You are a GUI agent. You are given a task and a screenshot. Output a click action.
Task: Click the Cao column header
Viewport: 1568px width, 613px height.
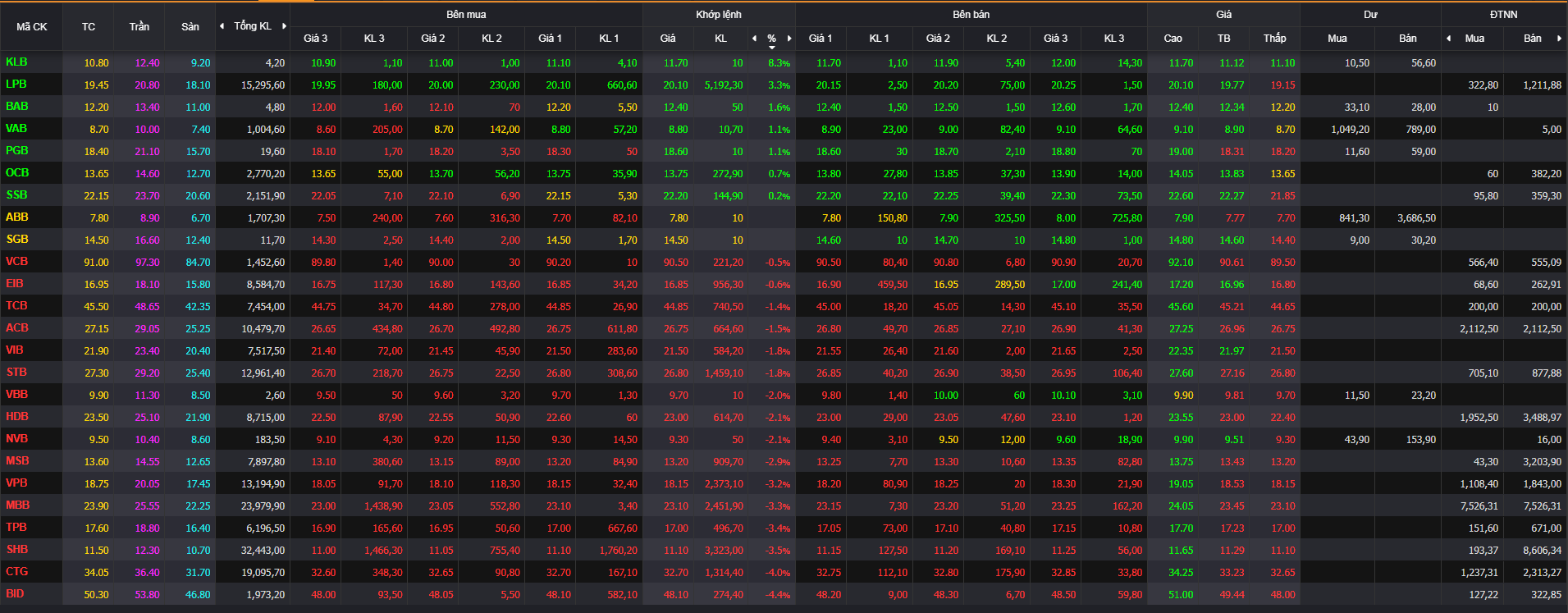[x=1173, y=39]
